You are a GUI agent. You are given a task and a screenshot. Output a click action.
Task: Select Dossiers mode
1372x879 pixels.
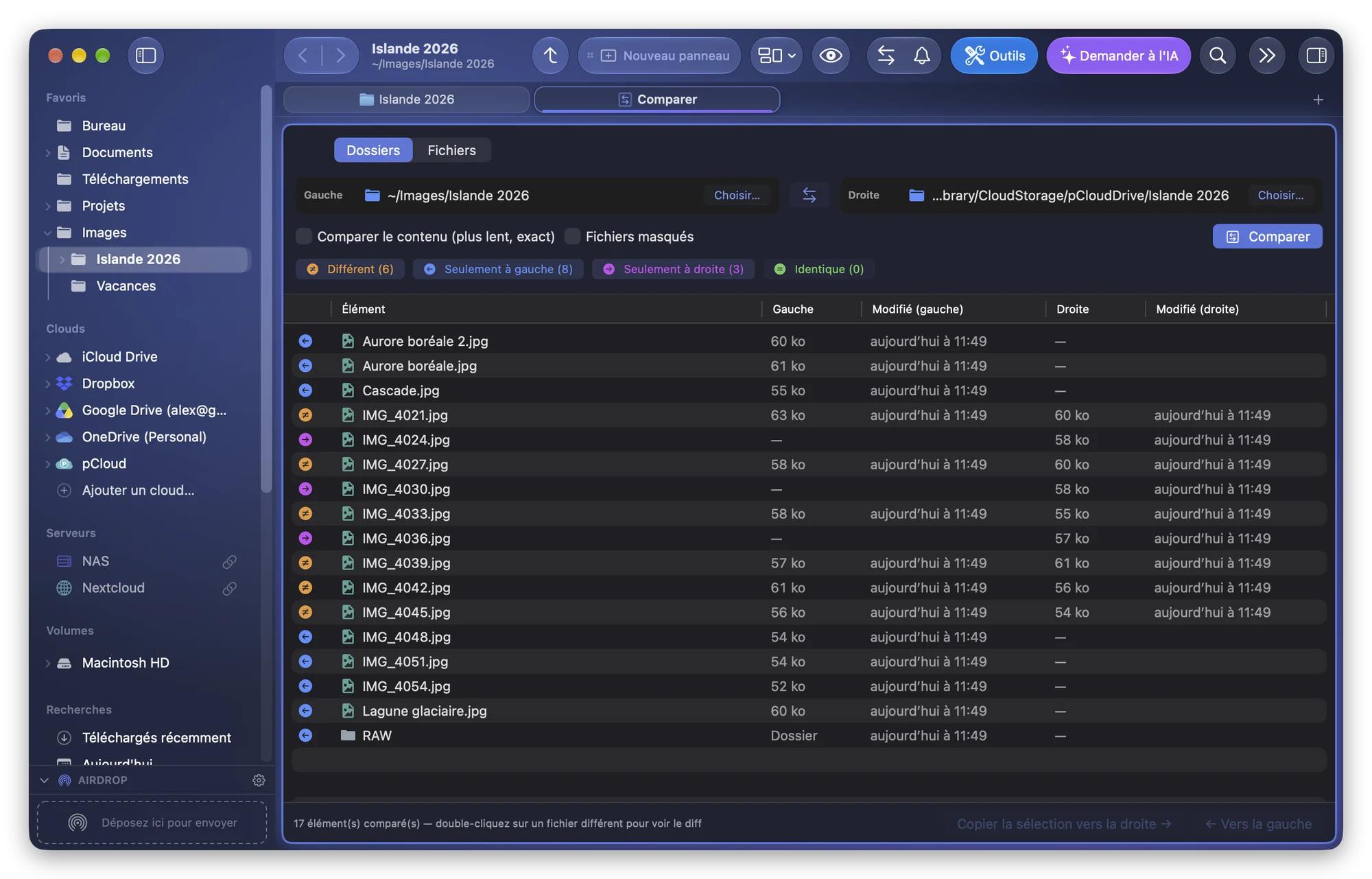coord(373,151)
